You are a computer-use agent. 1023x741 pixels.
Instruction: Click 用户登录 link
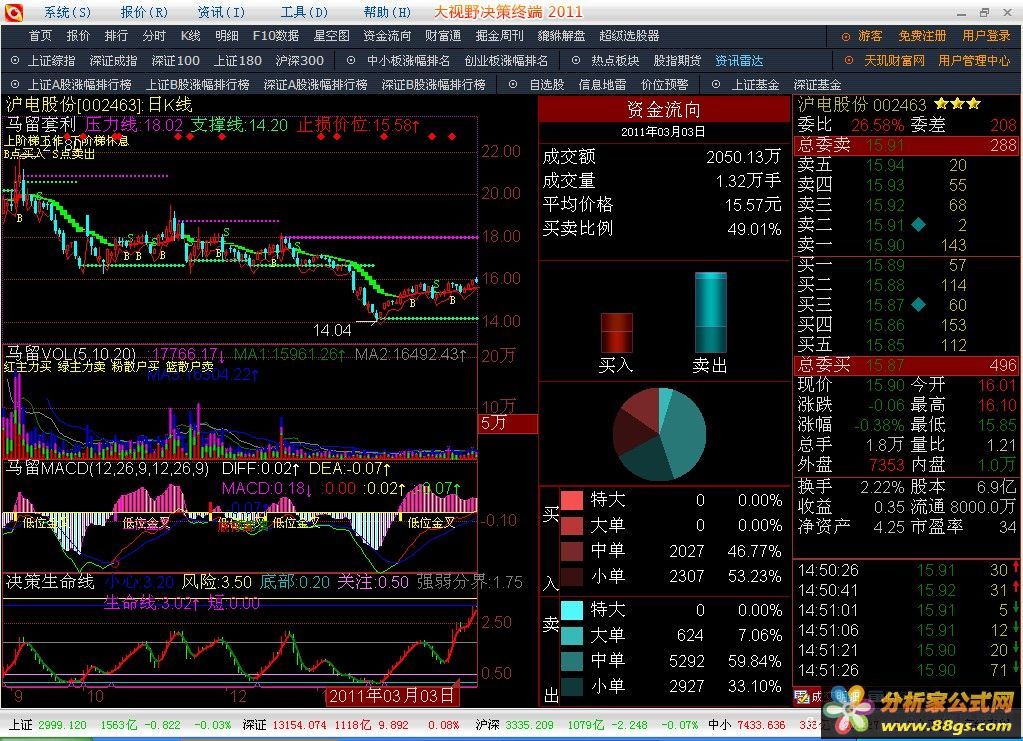coord(986,37)
